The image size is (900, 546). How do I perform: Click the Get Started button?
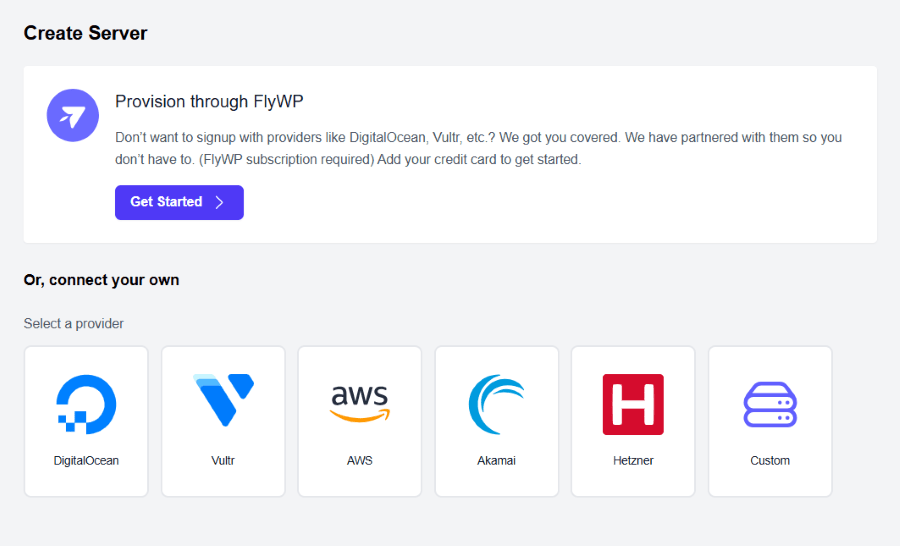click(179, 202)
